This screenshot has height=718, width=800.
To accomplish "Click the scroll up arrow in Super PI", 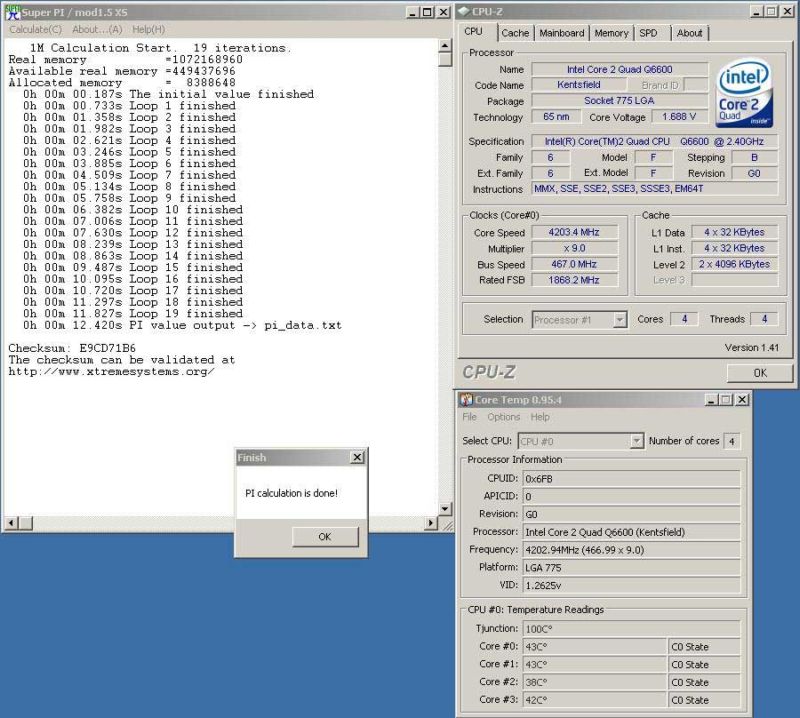I will (x=445, y=46).
